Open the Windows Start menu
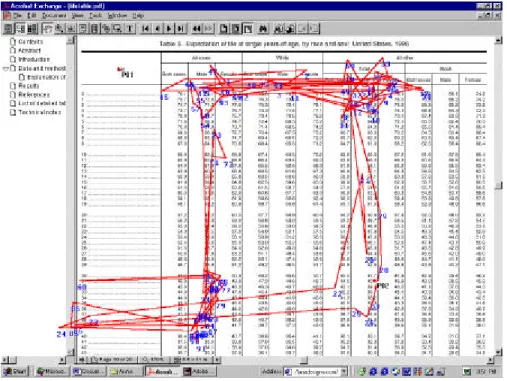 [x=15, y=371]
